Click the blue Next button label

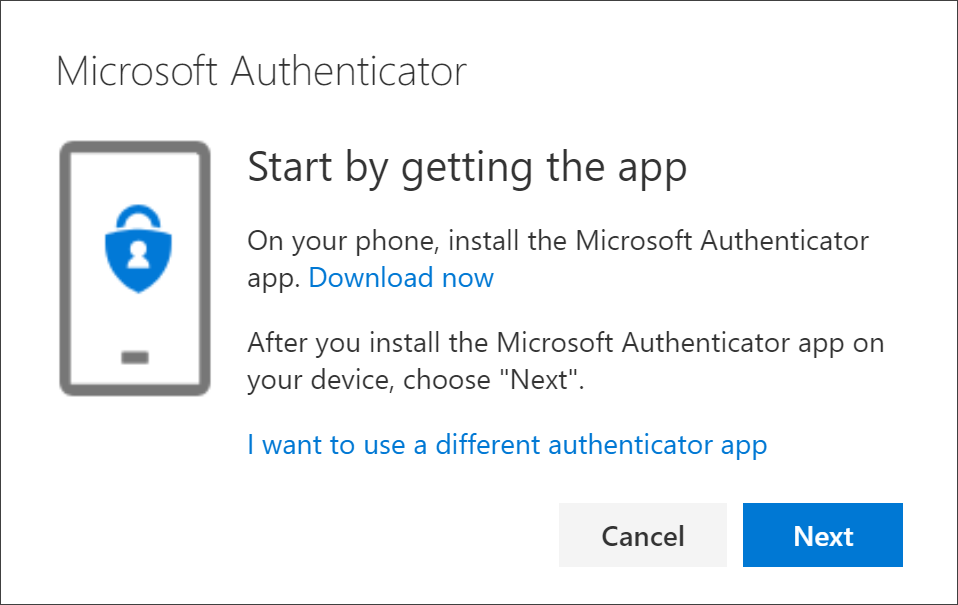[822, 535]
